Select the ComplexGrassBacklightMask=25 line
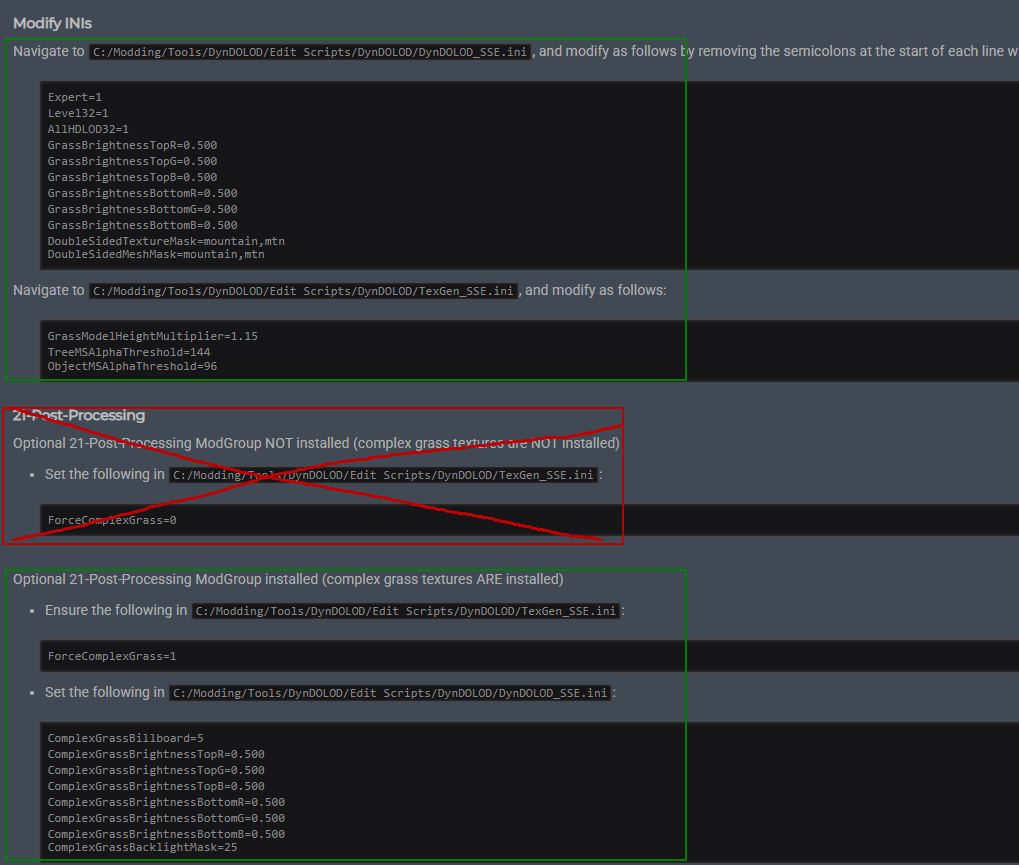The height and width of the screenshot is (865, 1019). tap(142, 848)
